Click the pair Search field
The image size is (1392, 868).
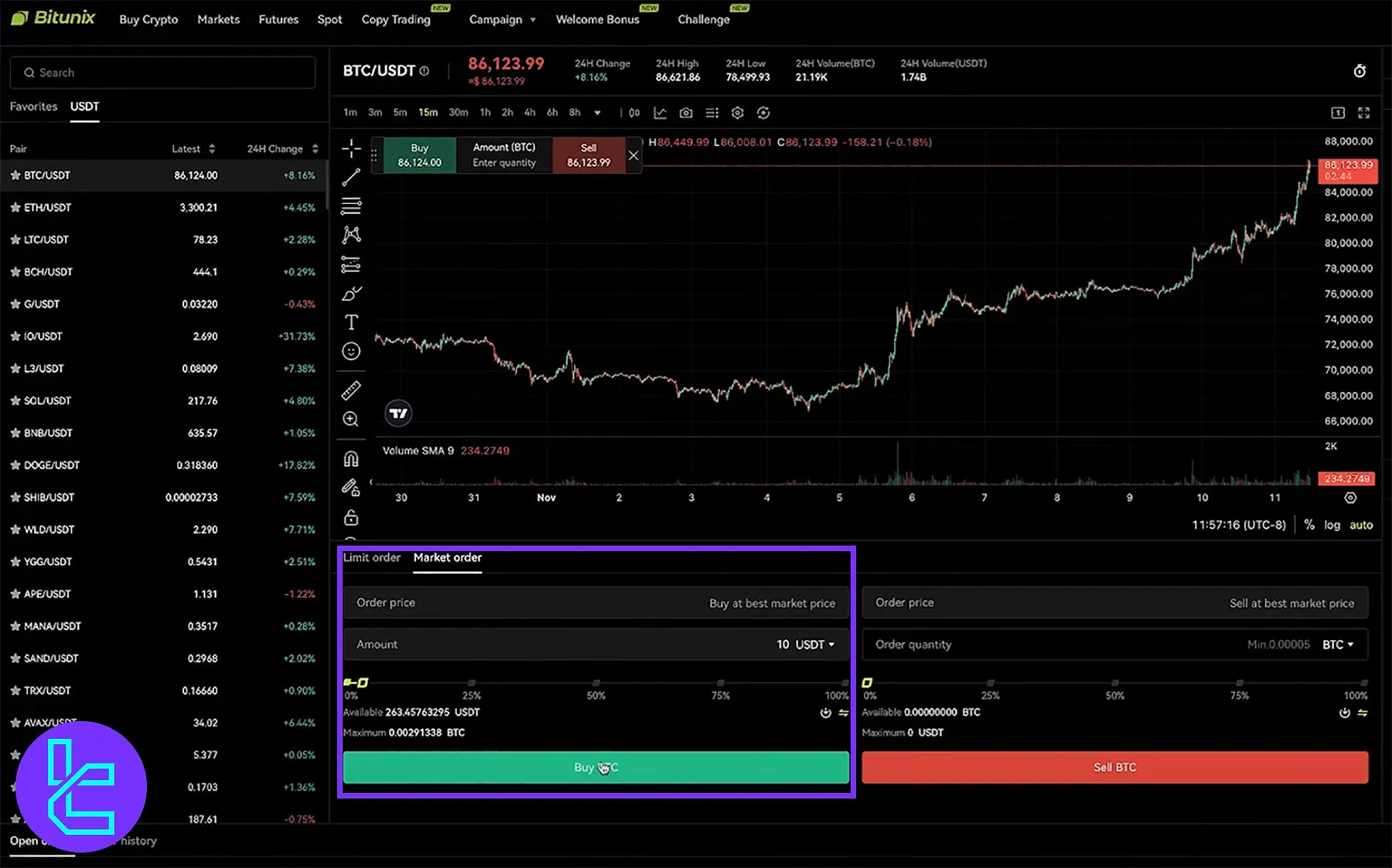coord(162,73)
